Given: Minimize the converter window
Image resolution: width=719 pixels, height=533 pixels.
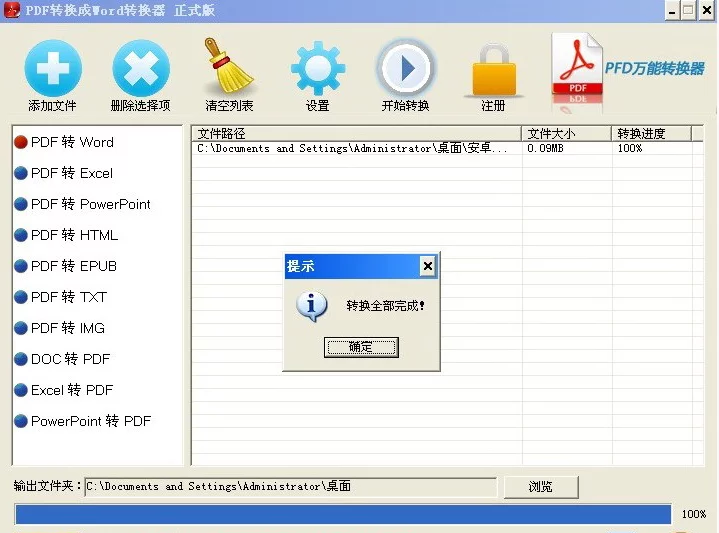Looking at the screenshot, I should click(x=672, y=11).
